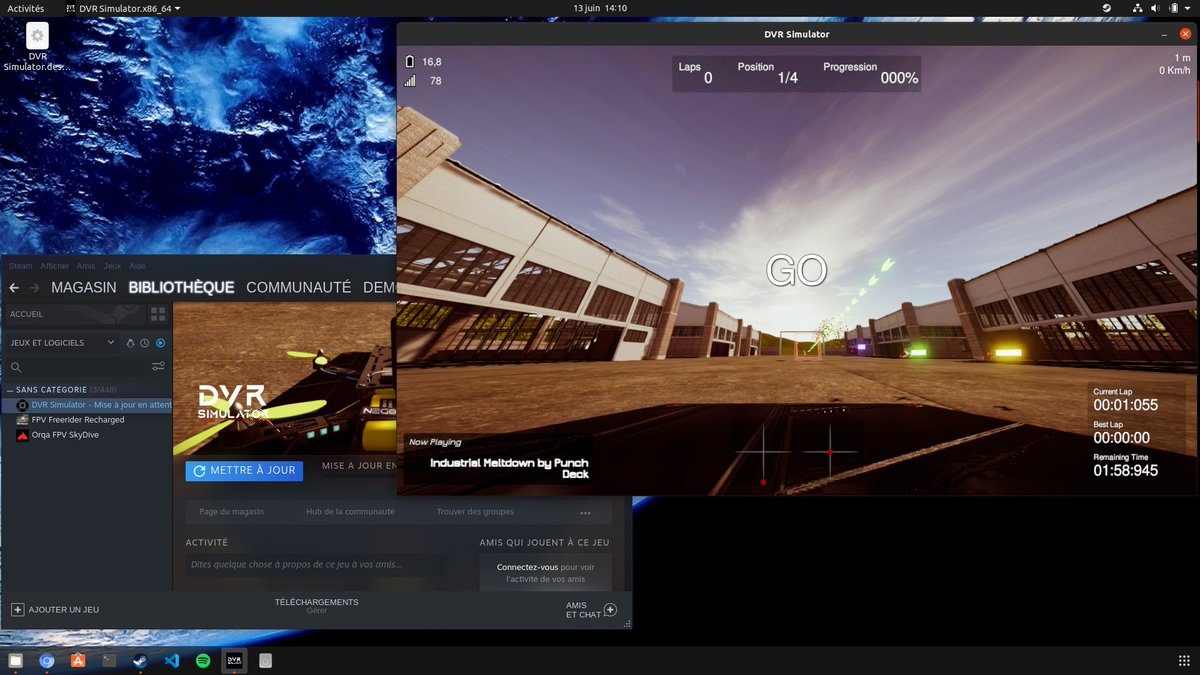Open the Steam menu in Steam window
Image resolution: width=1200 pixels, height=675 pixels.
[20, 266]
